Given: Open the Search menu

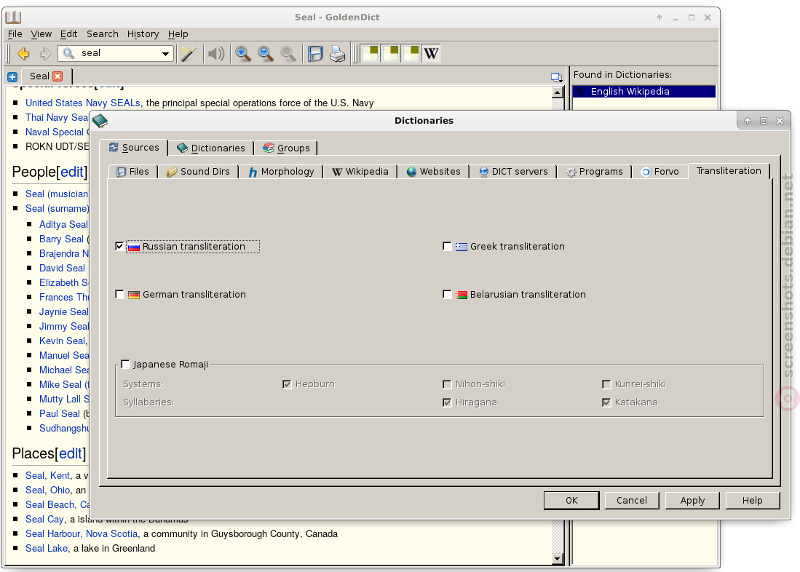Looking at the screenshot, I should [102, 34].
